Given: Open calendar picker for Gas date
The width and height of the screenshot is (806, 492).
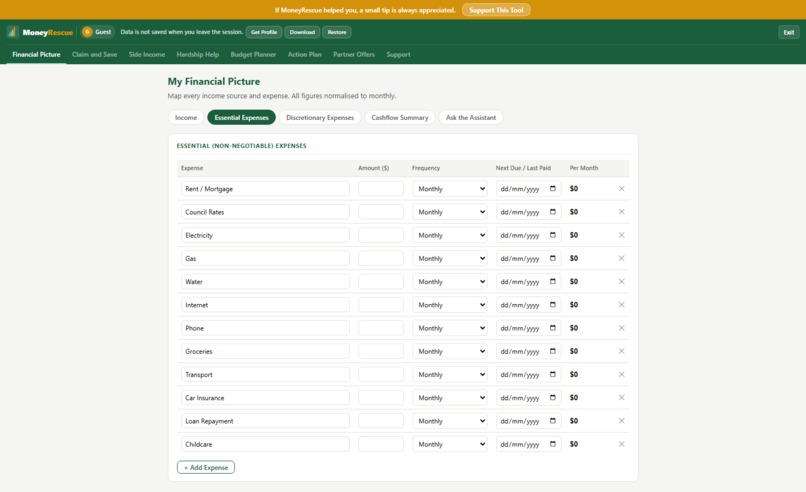Looking at the screenshot, I should (x=553, y=258).
